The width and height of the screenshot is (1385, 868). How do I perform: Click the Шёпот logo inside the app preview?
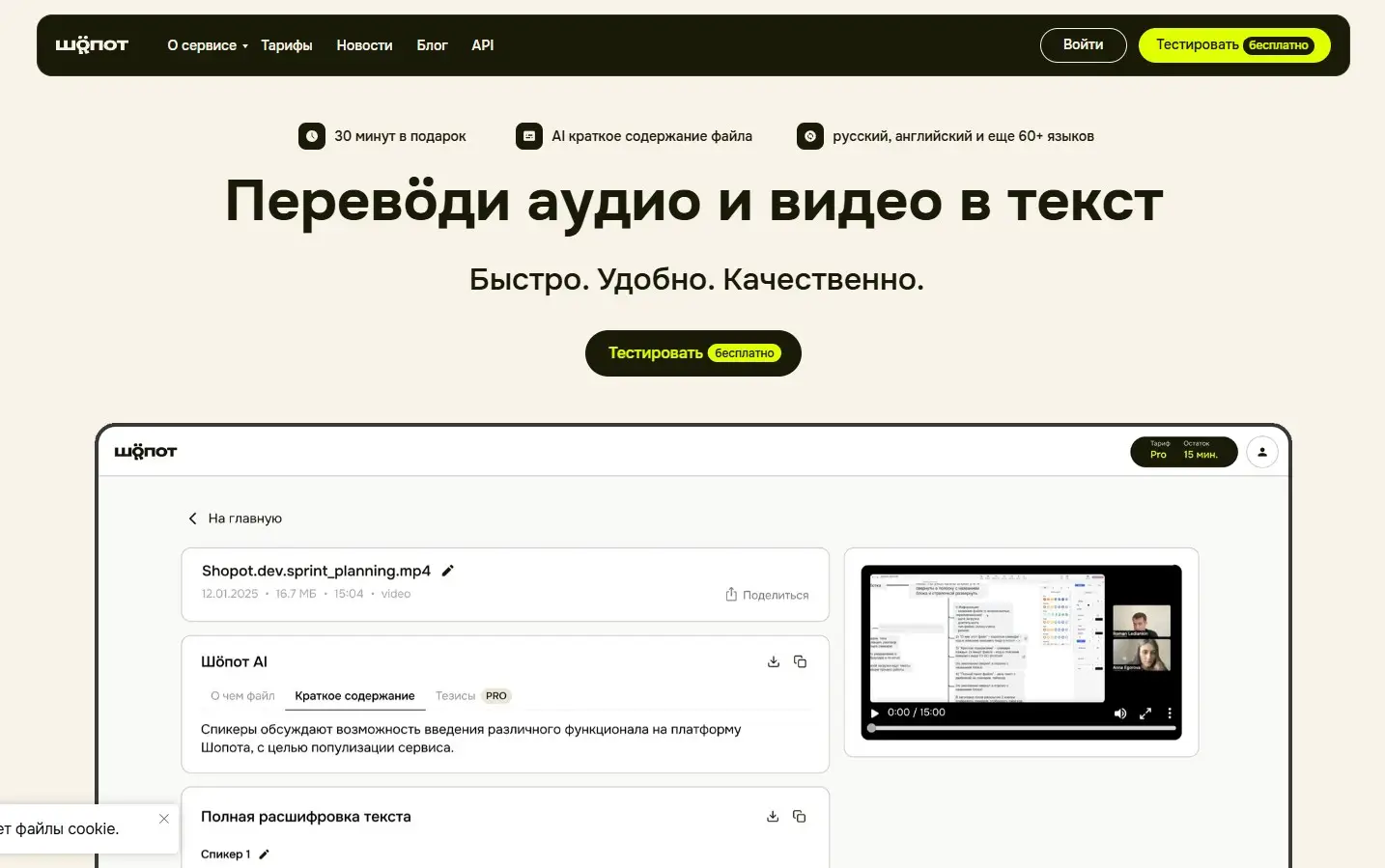146,451
